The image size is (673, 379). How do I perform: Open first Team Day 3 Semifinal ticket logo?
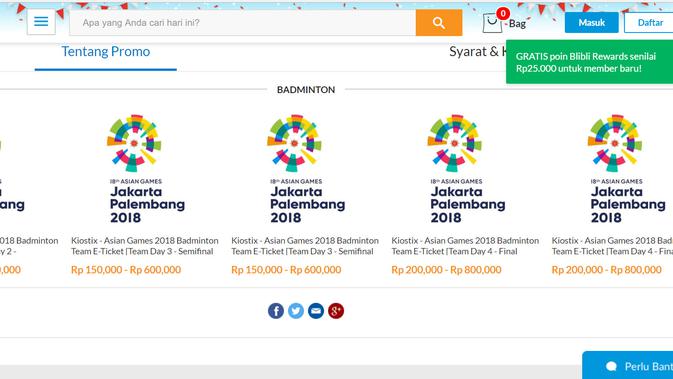[146, 169]
